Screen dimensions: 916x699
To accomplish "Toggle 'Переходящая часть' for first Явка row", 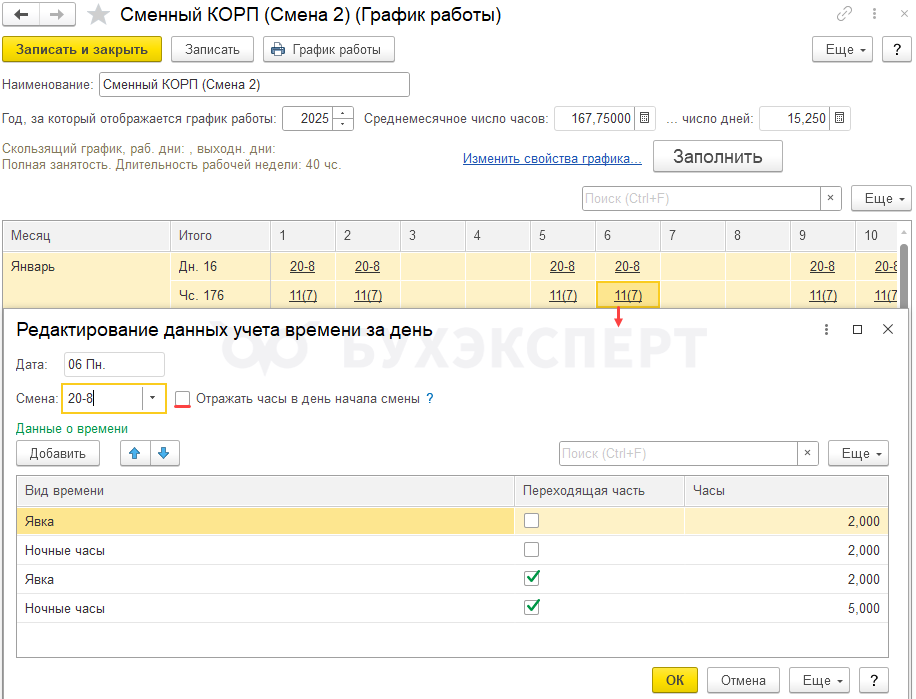I will 532,520.
